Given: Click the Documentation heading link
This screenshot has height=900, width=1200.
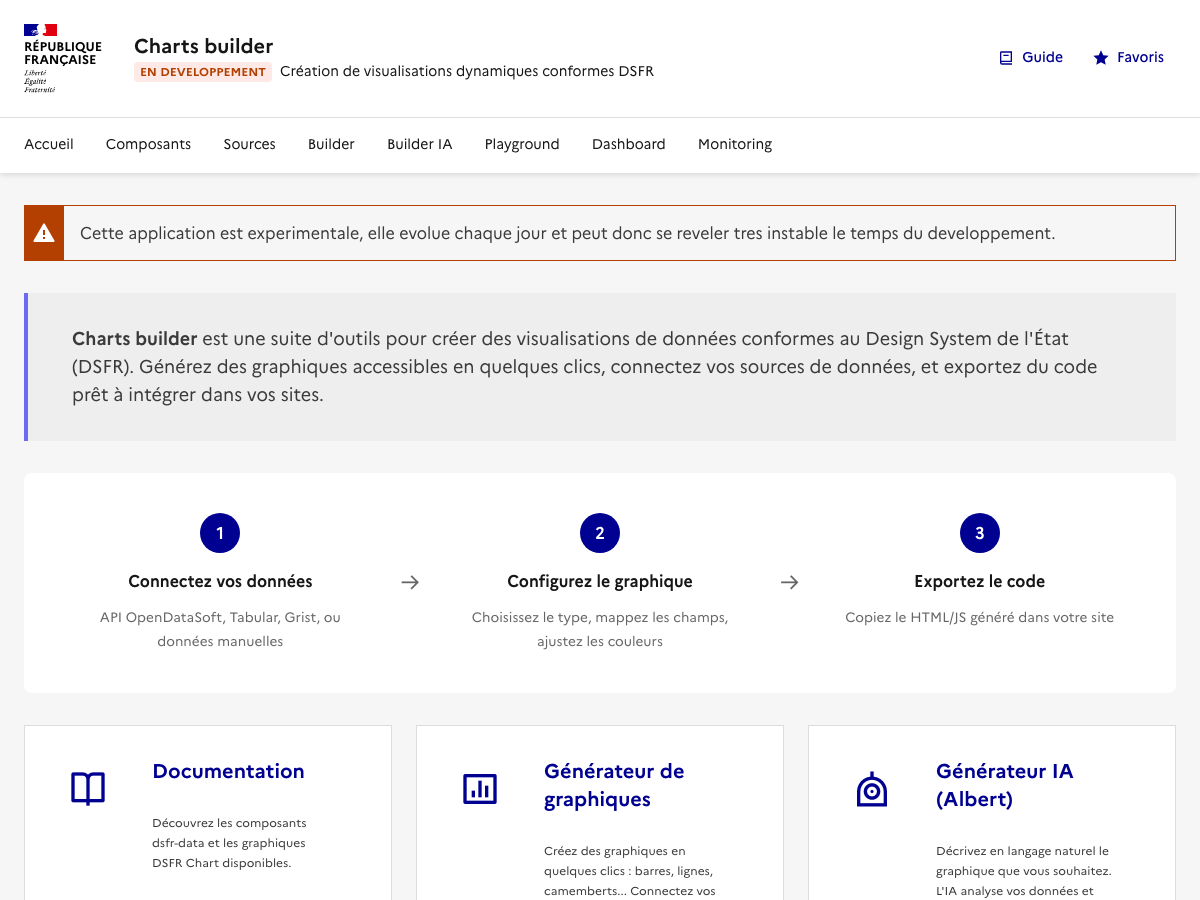Looking at the screenshot, I should coord(228,771).
